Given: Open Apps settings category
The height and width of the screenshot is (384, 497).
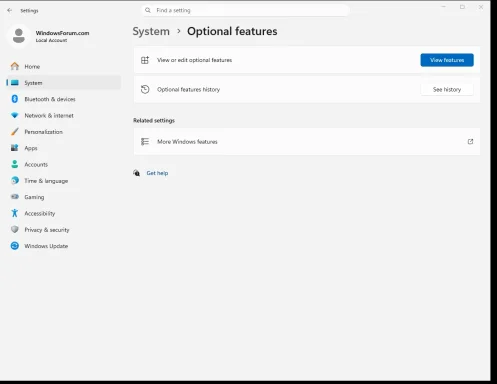Looking at the screenshot, I should pyautogui.click(x=63, y=148).
